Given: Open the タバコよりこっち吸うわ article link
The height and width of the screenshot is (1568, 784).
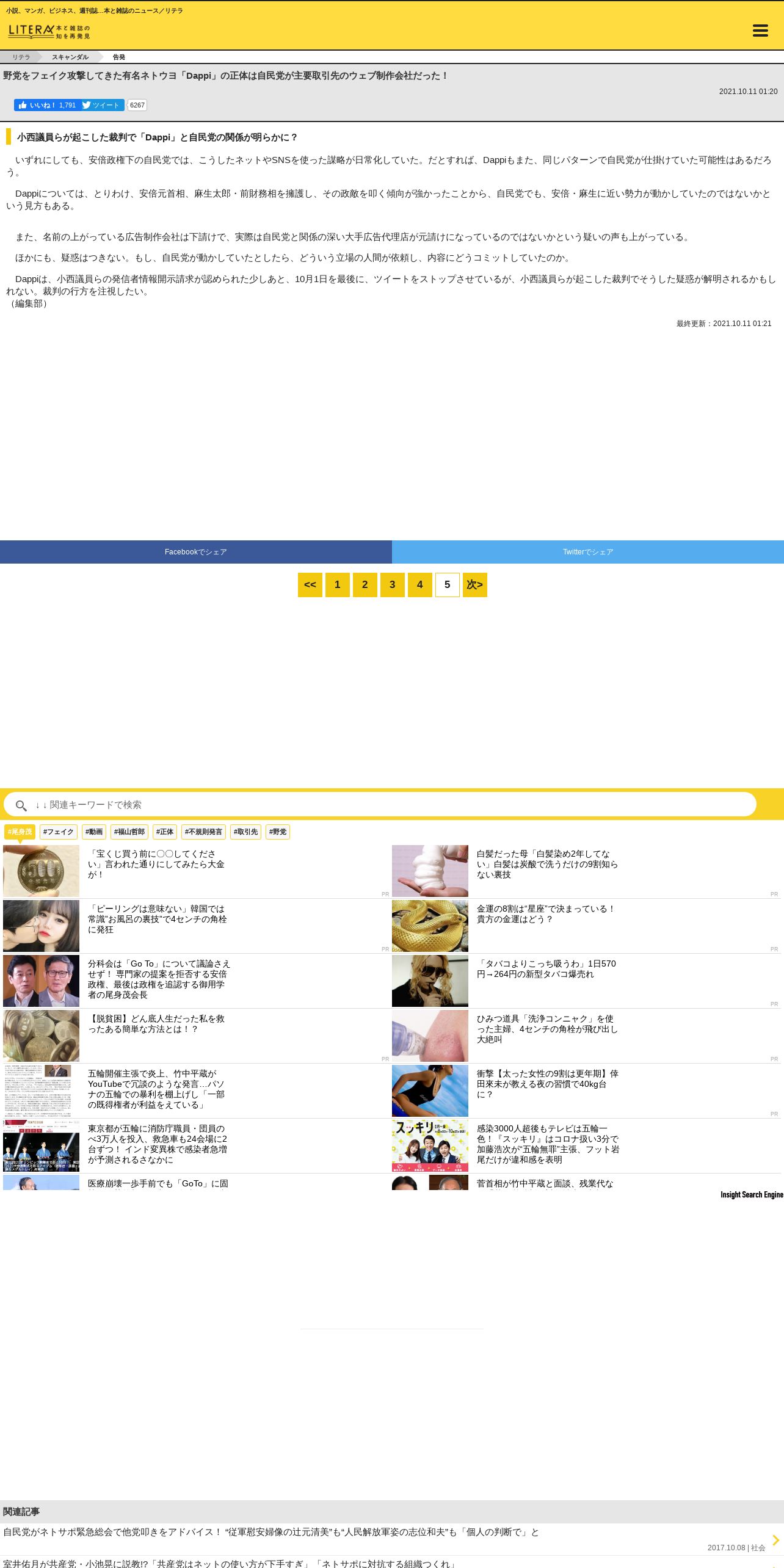Looking at the screenshot, I should click(546, 969).
